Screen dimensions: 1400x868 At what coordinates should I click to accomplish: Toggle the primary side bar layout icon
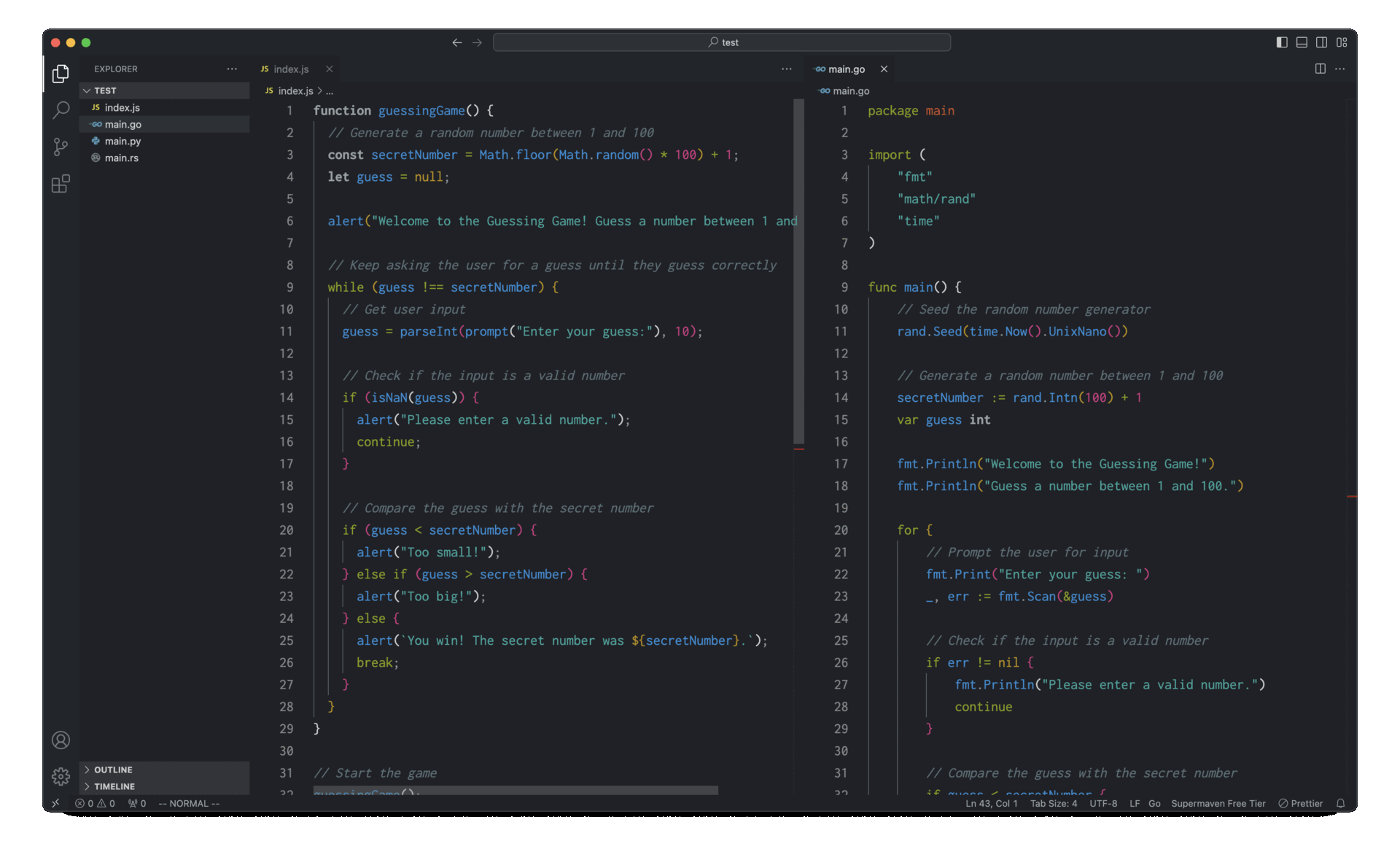[x=1282, y=42]
